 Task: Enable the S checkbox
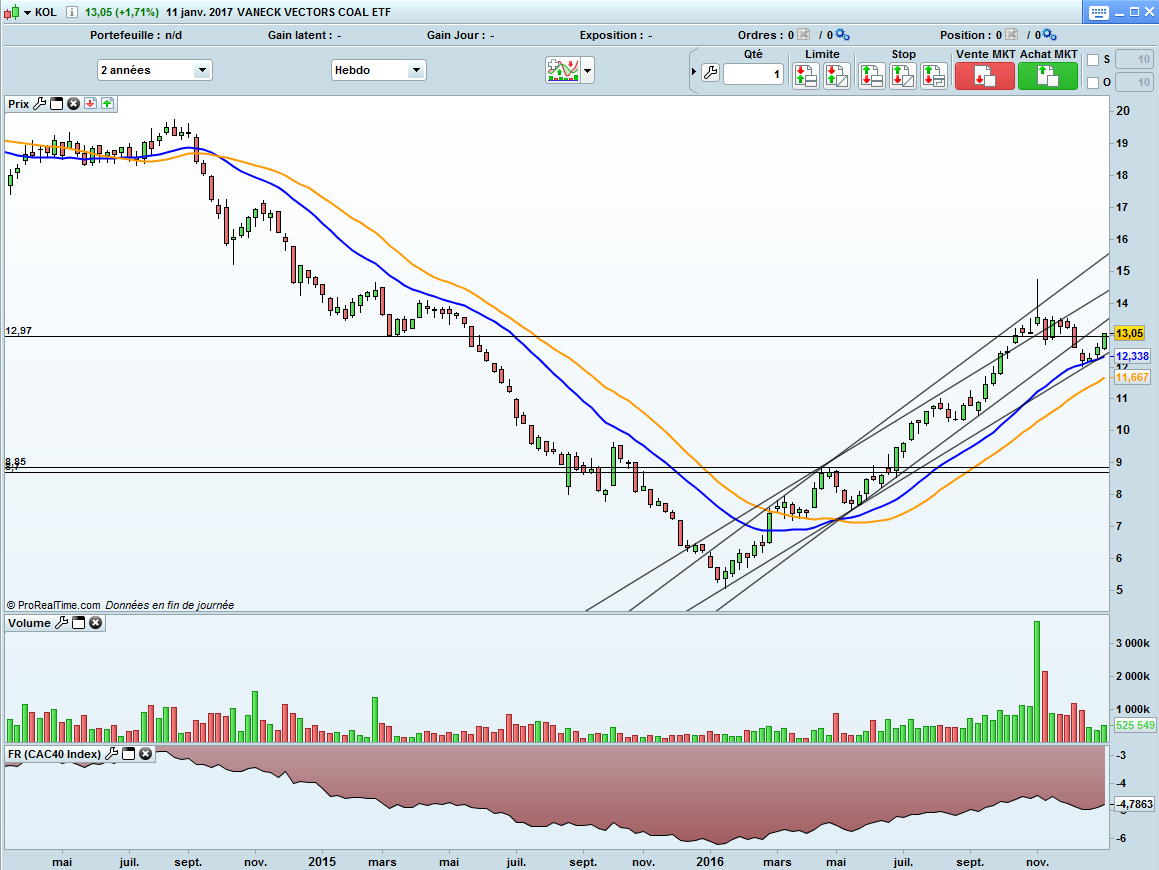tap(1093, 60)
